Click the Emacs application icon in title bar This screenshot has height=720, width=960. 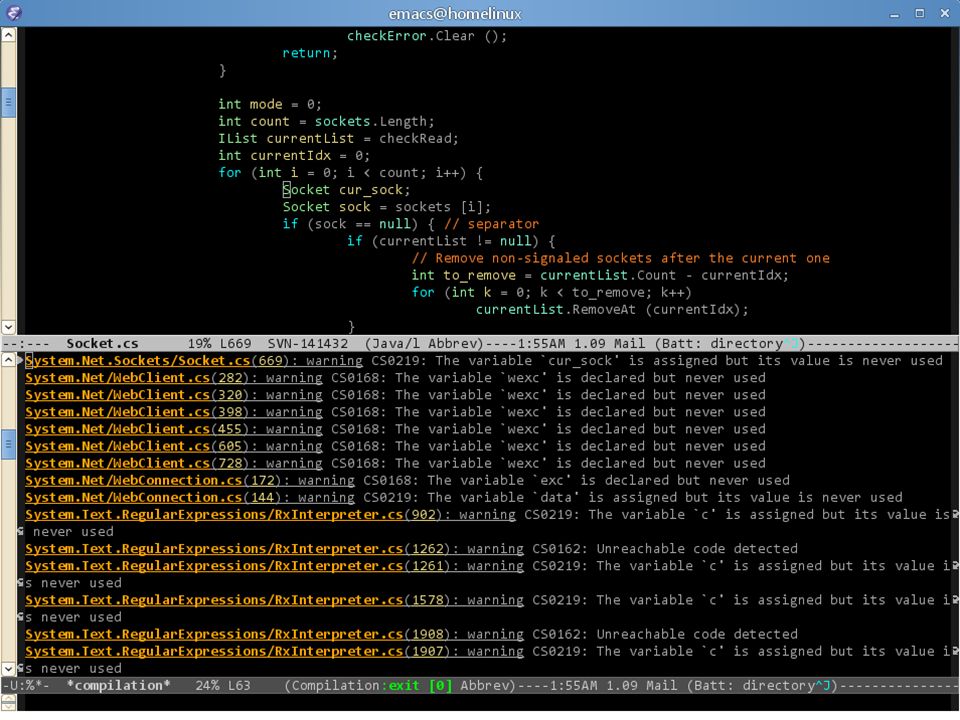coord(13,12)
